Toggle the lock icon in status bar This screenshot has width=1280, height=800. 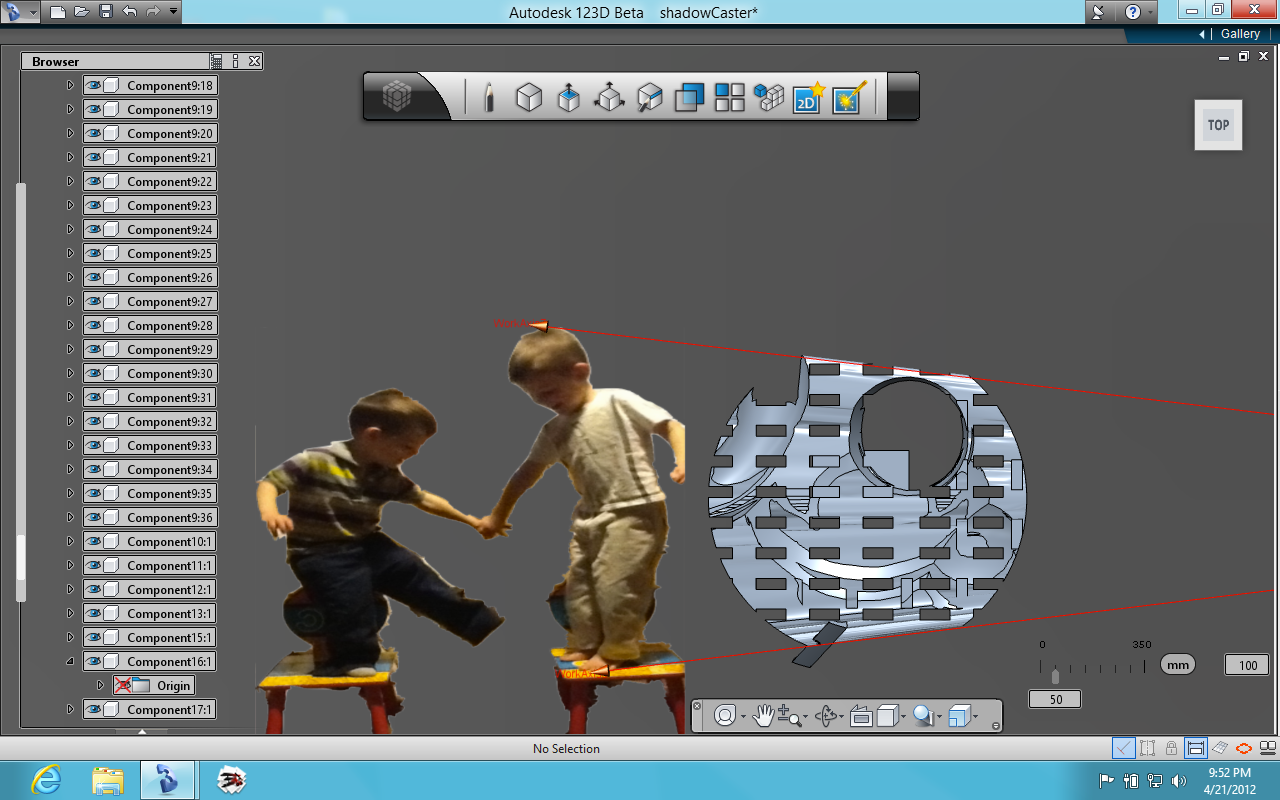point(1171,748)
